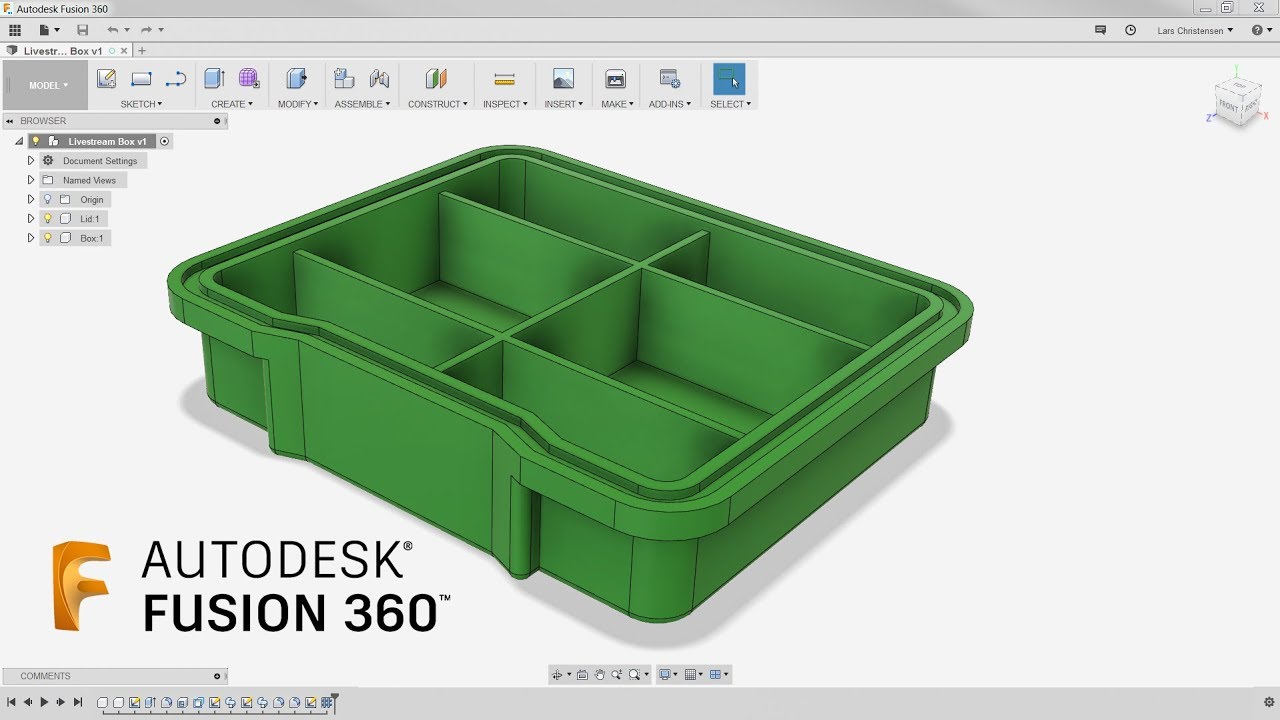Select the Create Form purple sculpt tool
The image size is (1280, 720).
point(249,78)
